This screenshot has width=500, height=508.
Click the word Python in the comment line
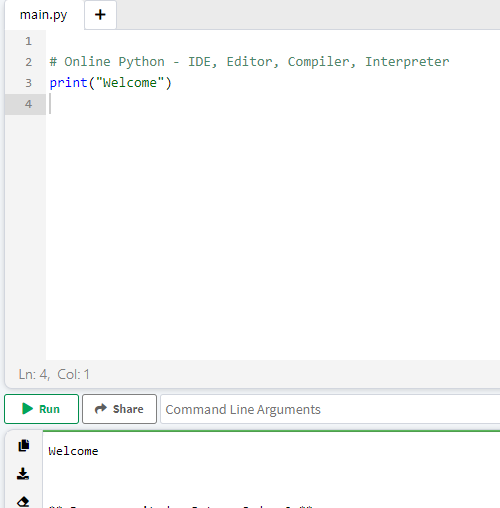pyautogui.click(x=141, y=62)
